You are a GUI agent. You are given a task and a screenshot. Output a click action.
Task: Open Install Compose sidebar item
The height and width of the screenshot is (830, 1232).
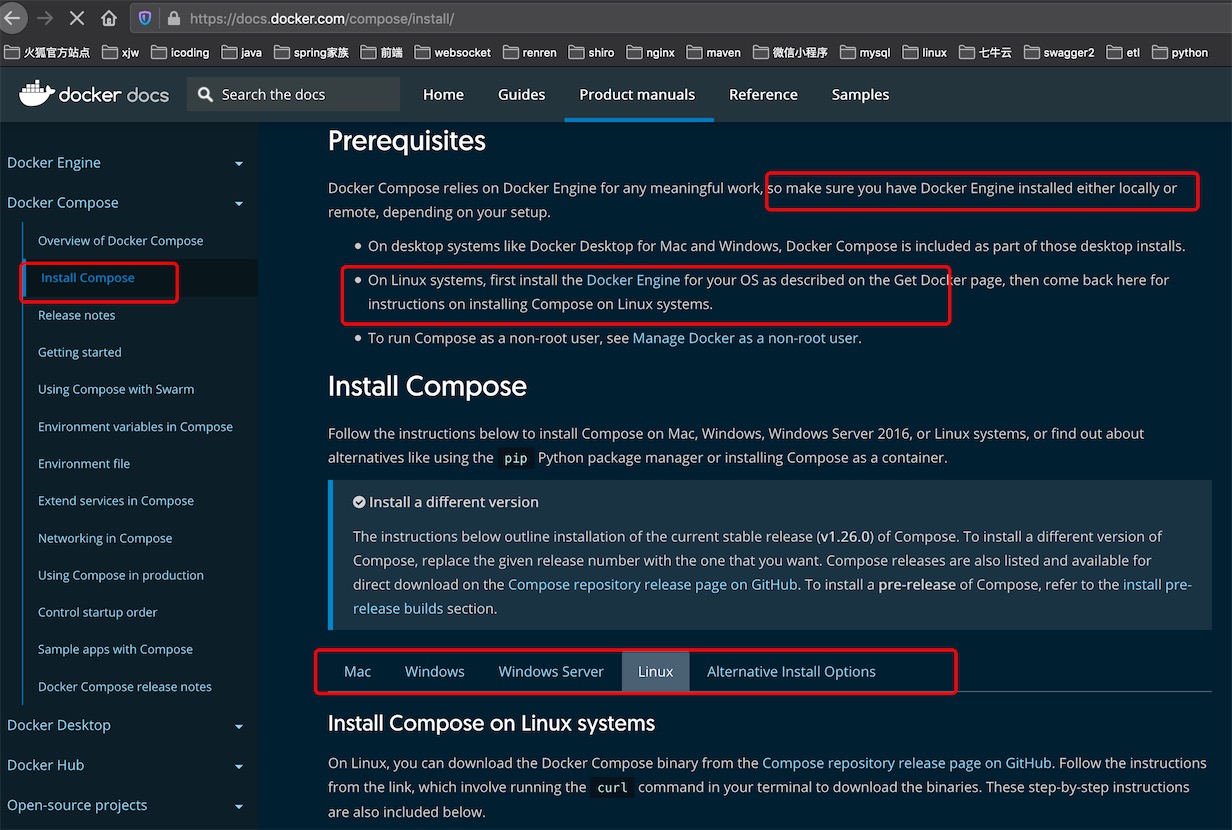[x=88, y=278]
